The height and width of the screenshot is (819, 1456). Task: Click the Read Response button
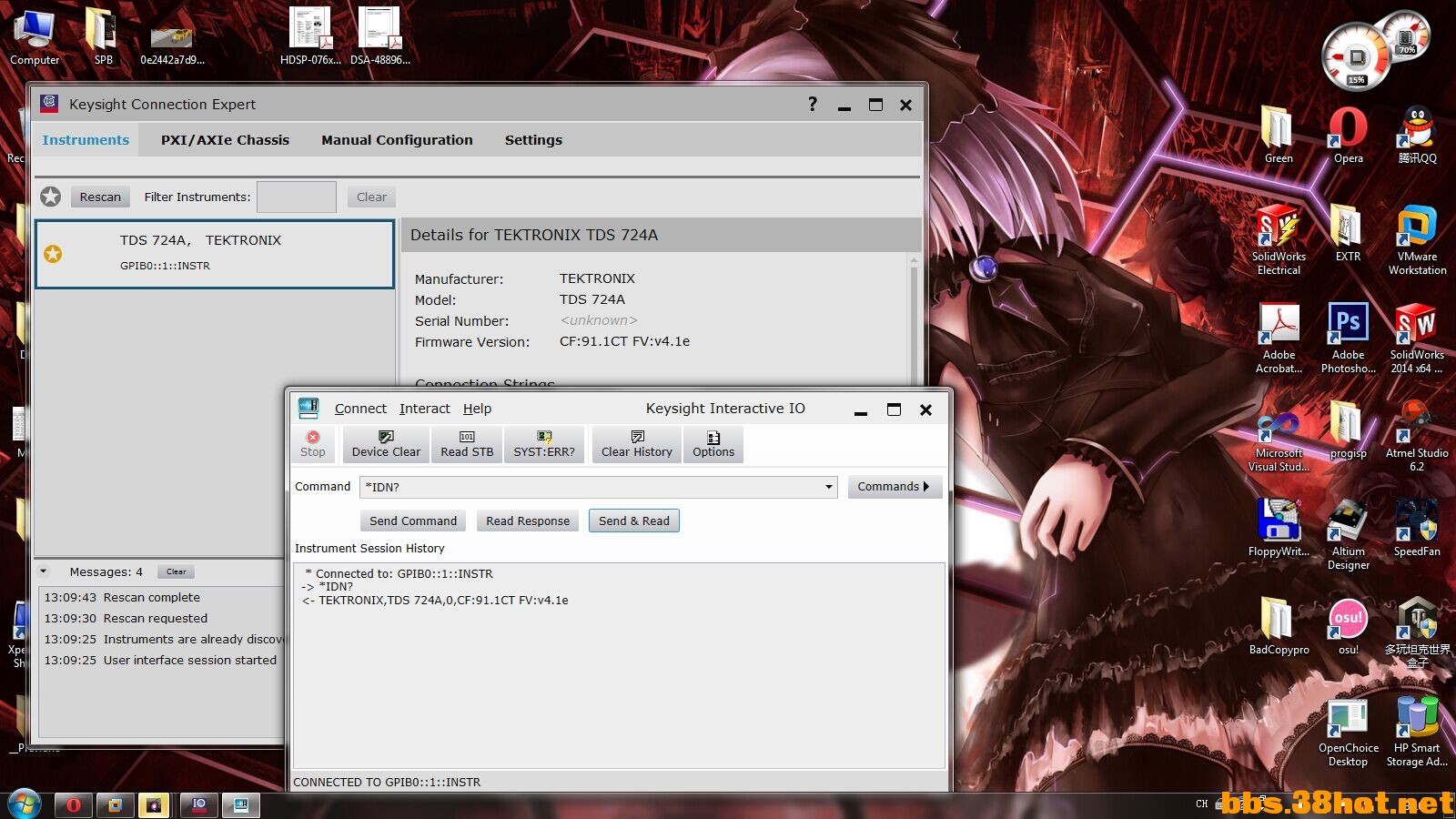pyautogui.click(x=528, y=521)
